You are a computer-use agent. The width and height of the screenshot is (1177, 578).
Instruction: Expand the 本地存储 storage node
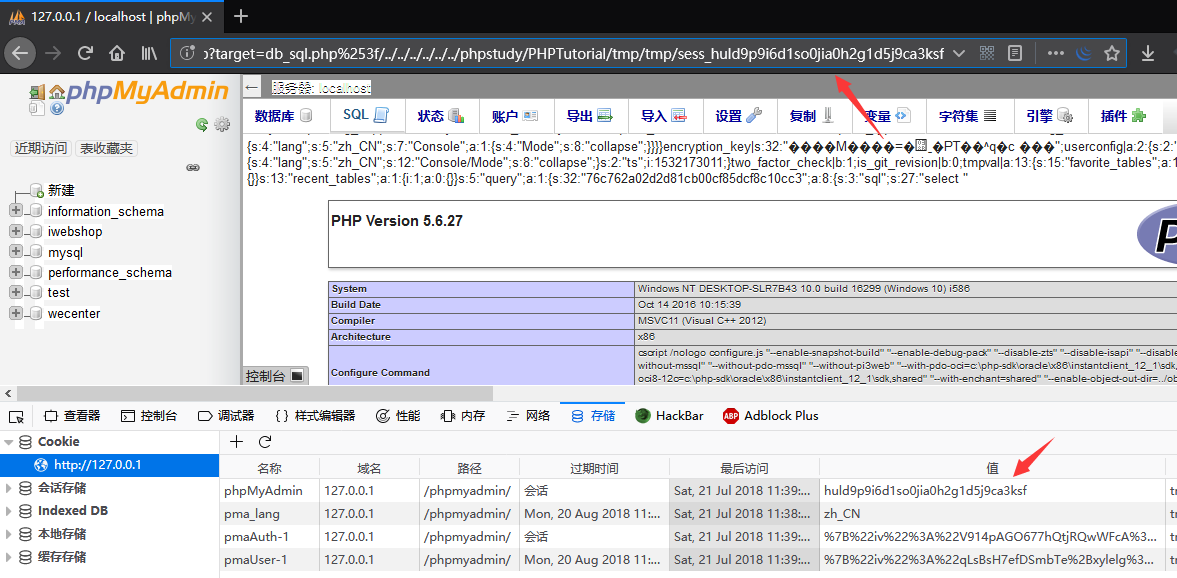8,534
